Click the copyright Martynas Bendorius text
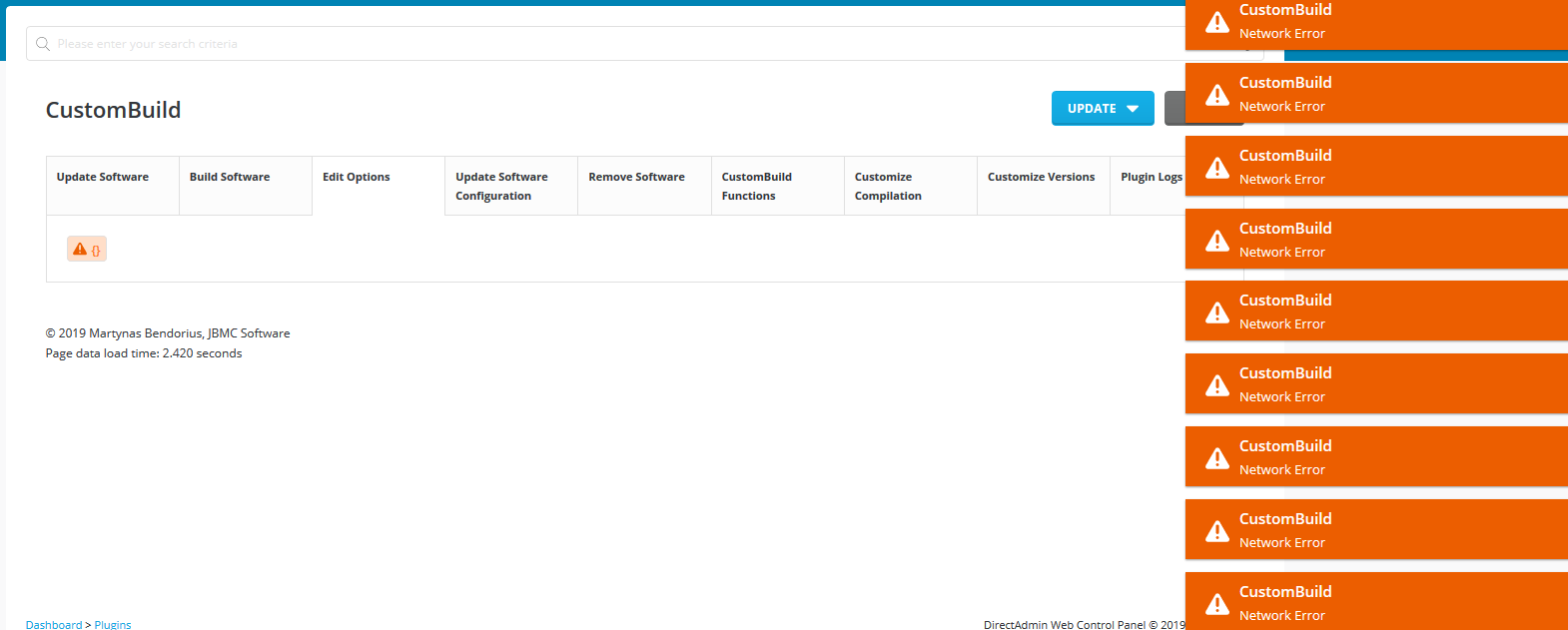The width and height of the screenshot is (1568, 630). tap(168, 333)
